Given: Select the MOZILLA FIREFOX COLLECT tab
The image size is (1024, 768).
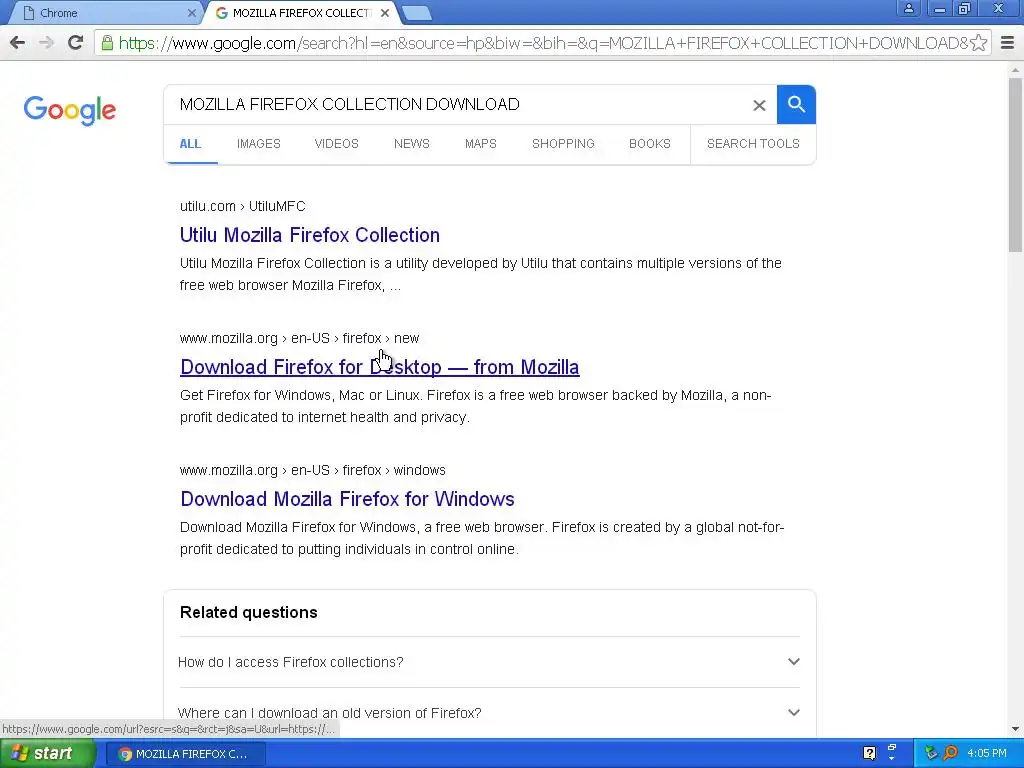Looking at the screenshot, I should [300, 13].
